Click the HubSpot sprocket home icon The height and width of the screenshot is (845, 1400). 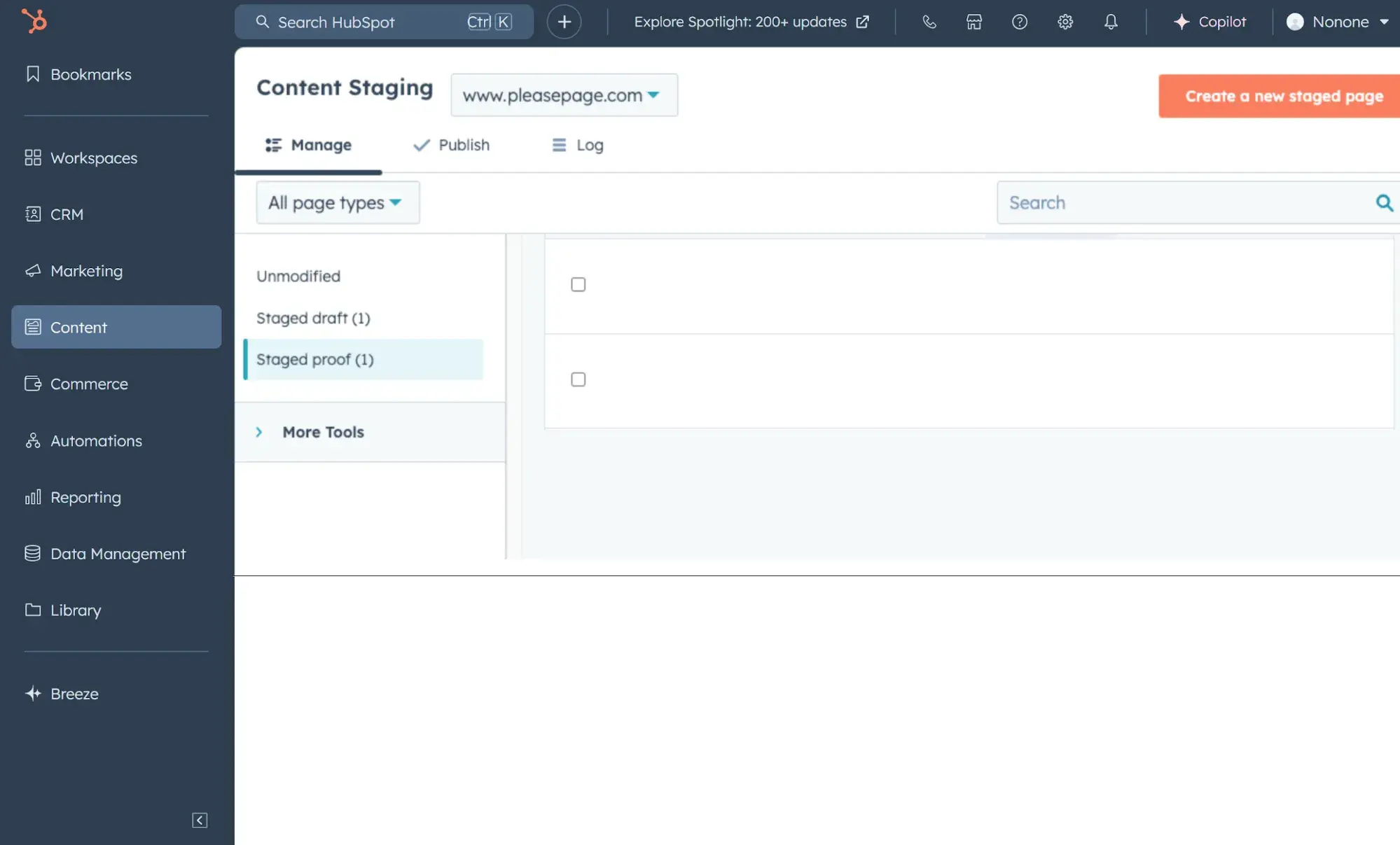33,21
